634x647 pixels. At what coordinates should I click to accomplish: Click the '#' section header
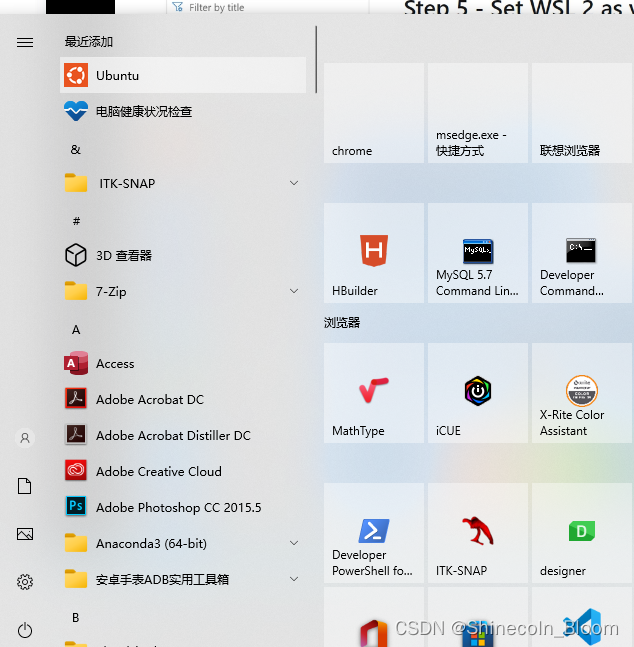pos(76,221)
